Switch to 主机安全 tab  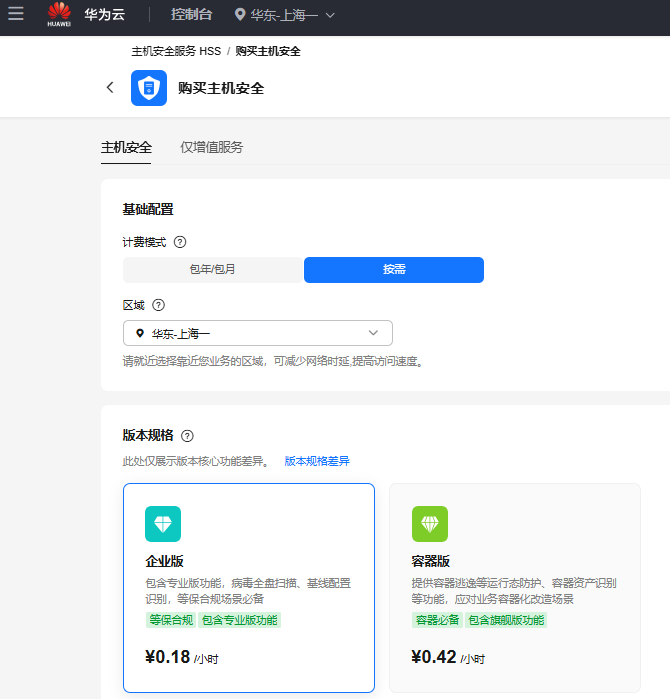click(126, 148)
